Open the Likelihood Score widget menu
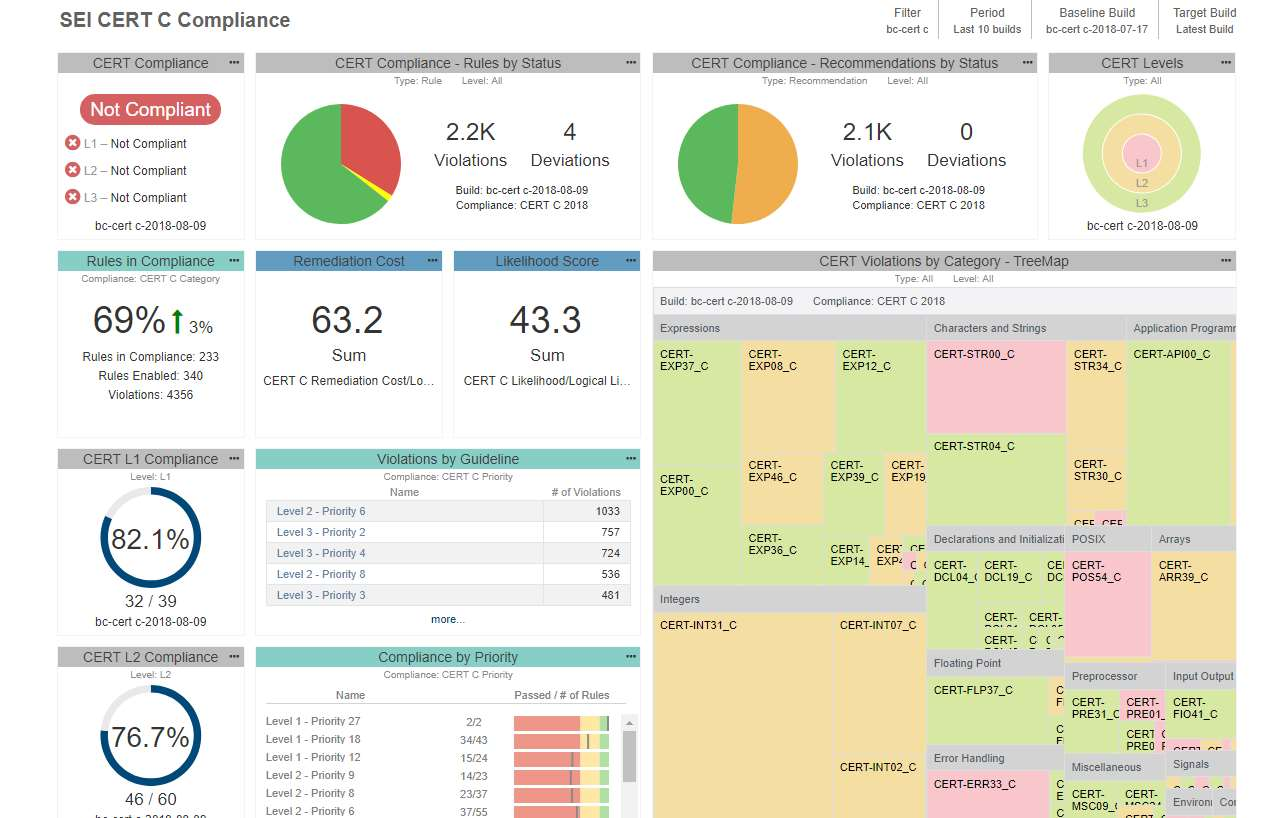The height and width of the screenshot is (818, 1273). click(x=631, y=260)
